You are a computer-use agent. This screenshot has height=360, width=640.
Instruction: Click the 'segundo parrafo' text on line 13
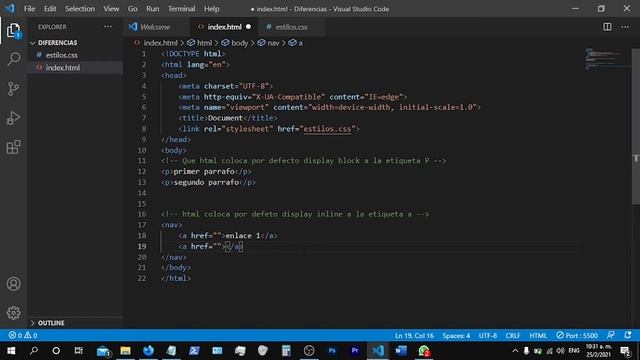point(206,182)
